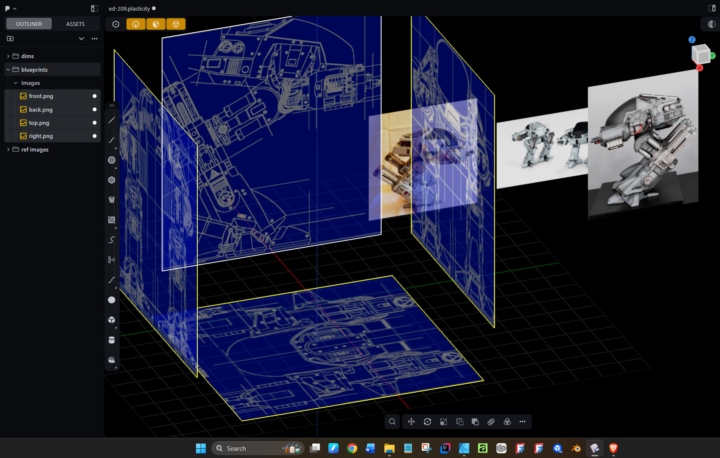Expand the ref images folder
Screen dimensions: 720x458
8,149
